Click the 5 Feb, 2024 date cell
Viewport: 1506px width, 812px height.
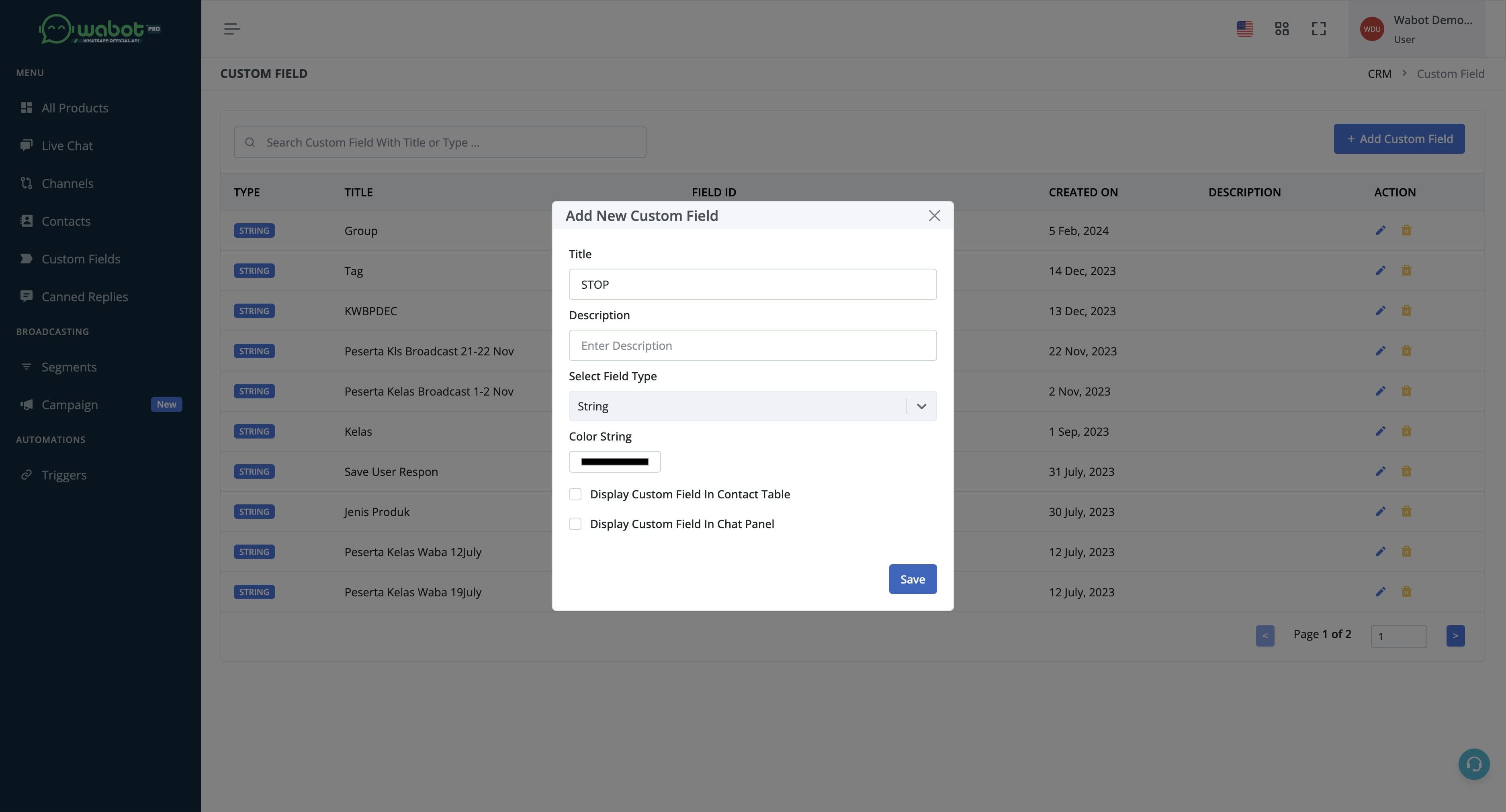(x=1078, y=231)
